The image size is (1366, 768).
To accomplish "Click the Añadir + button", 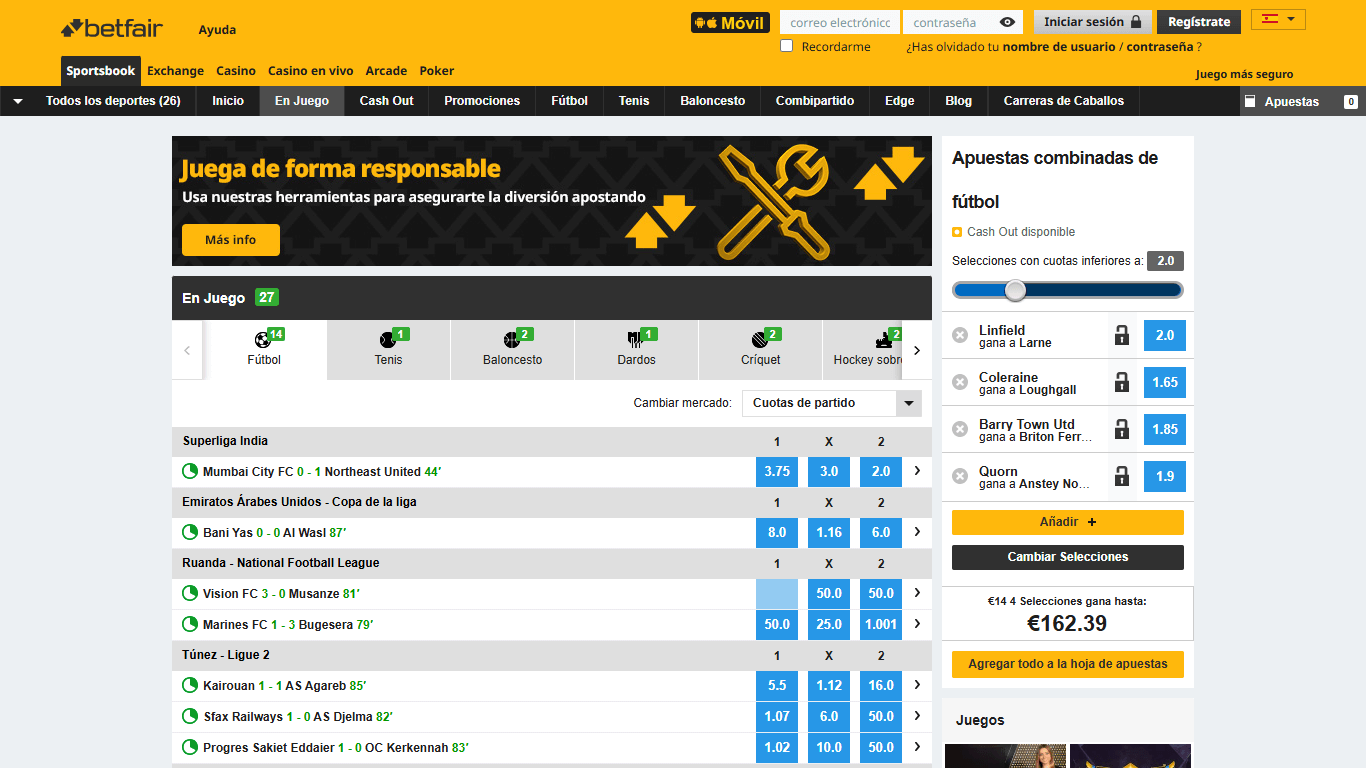I will coord(1068,522).
